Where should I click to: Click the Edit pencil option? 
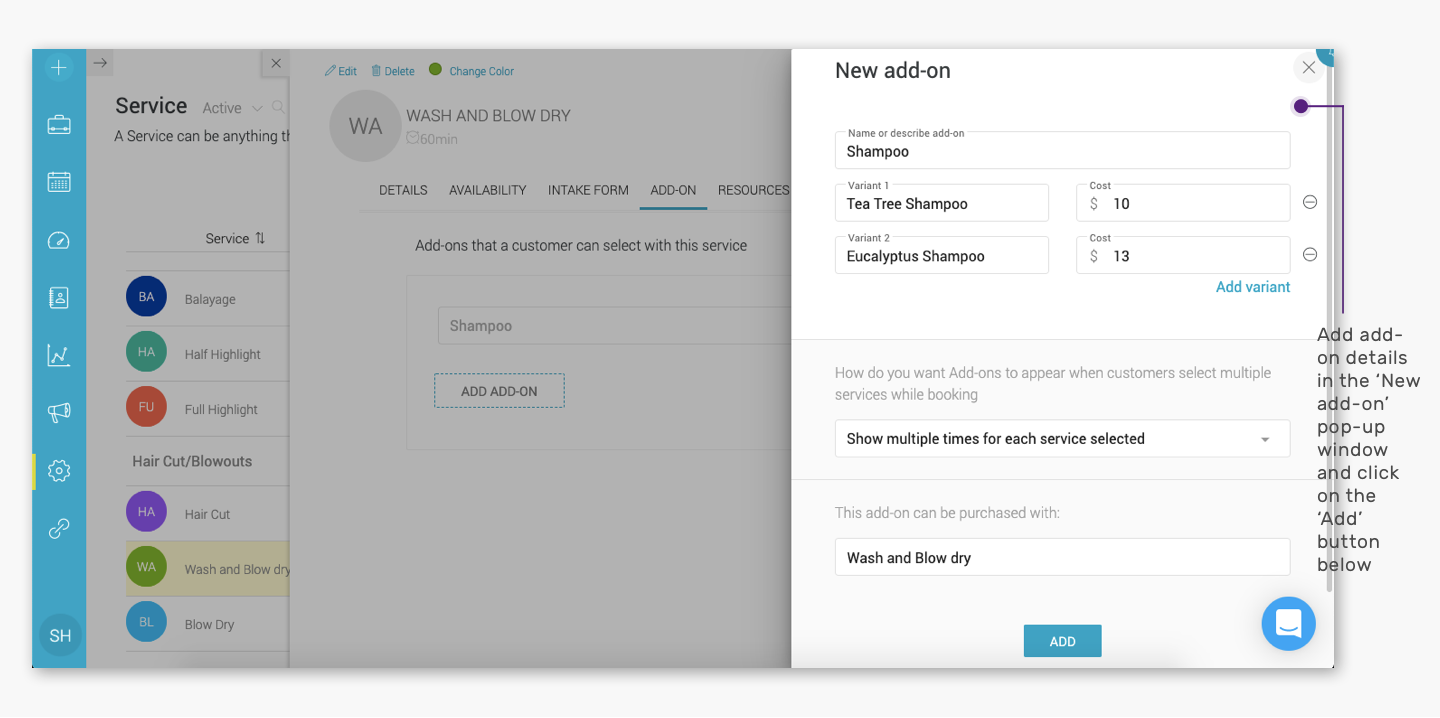341,71
